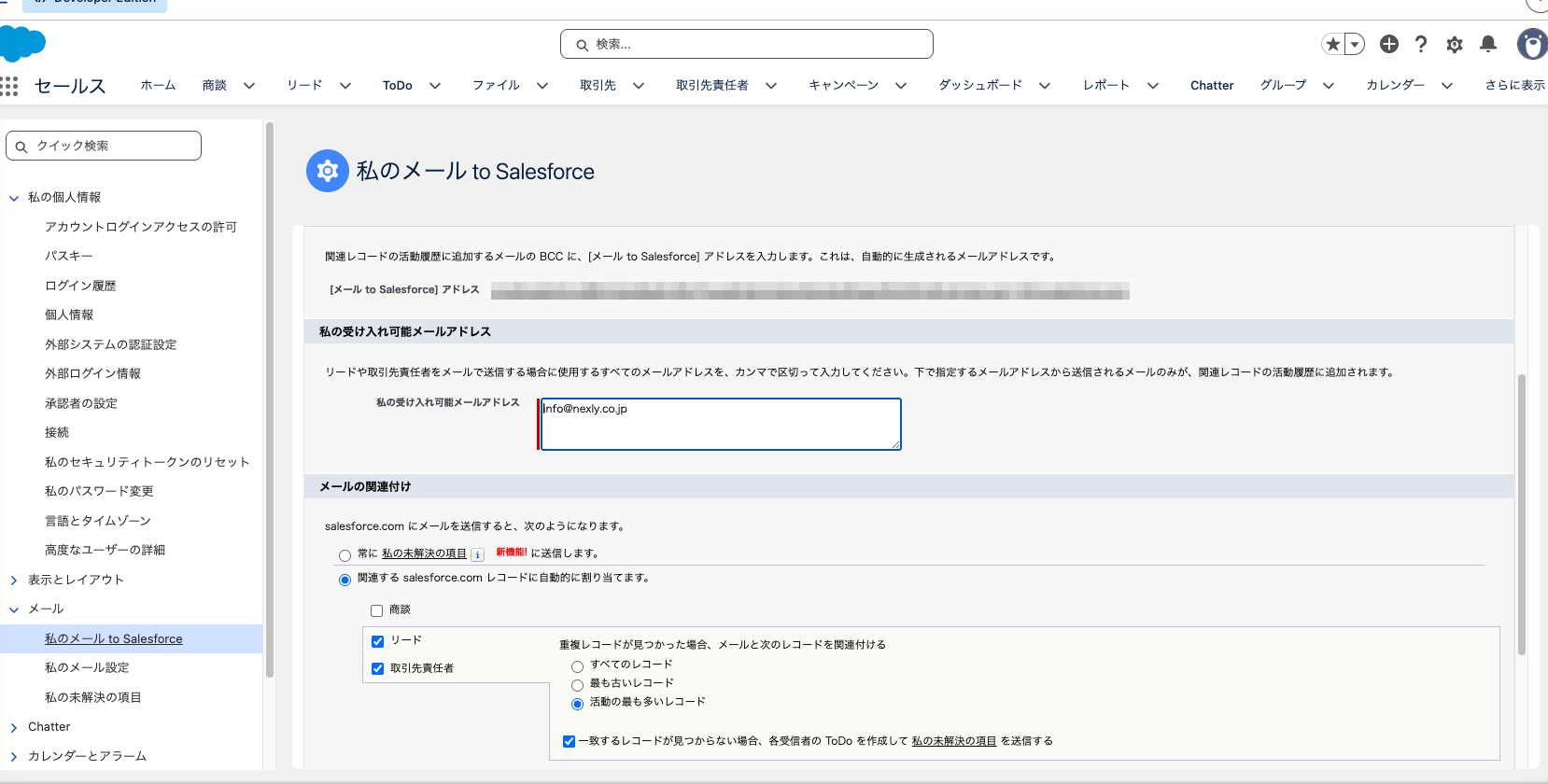Open the setup gear icon
Image resolution: width=1548 pixels, height=784 pixels.
coord(1455,44)
